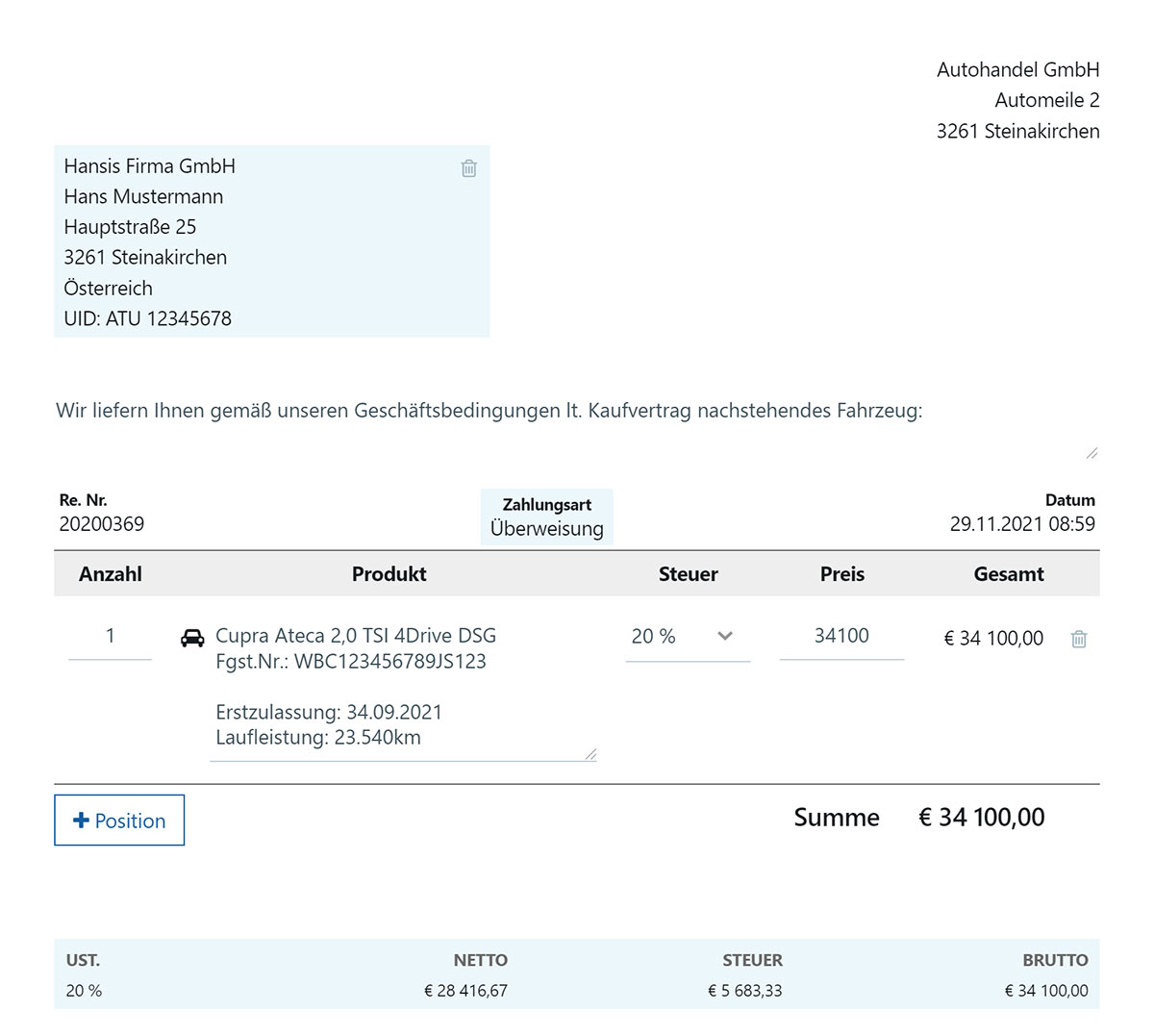Click the UST. rate '20 %' in summary table
The width and height of the screenshot is (1154, 1036).
[84, 991]
